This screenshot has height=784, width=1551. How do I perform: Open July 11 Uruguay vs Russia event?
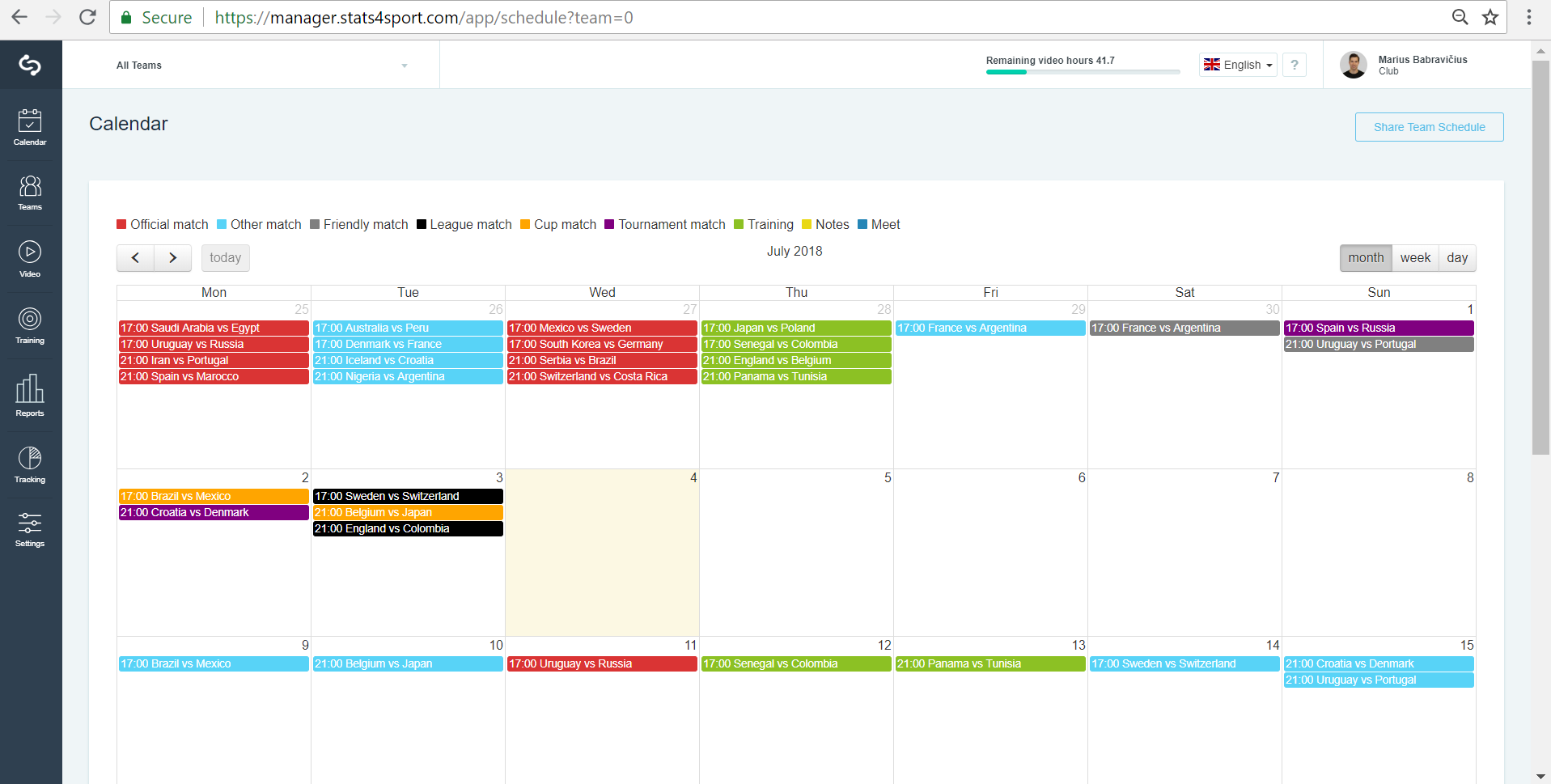602,663
